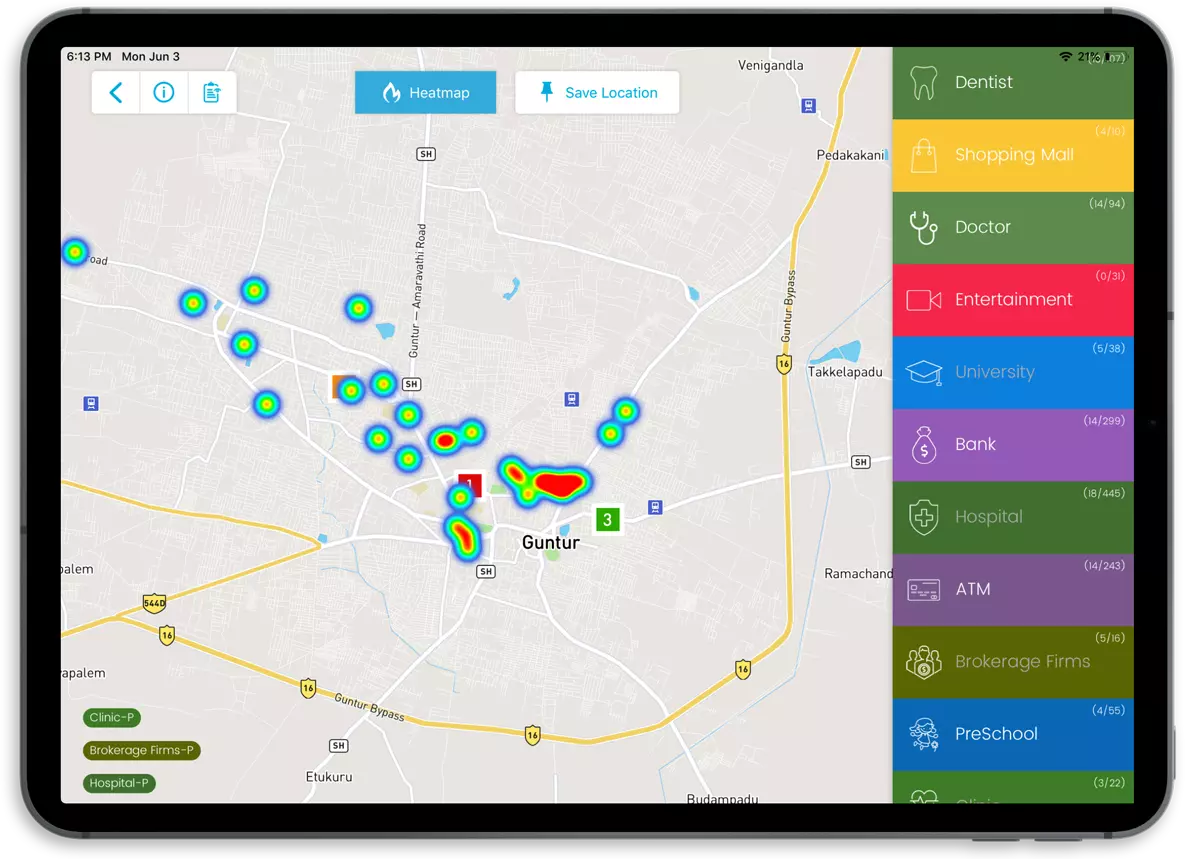Tap the Entertainment video camera icon
The width and height of the screenshot is (1200, 859).
[x=923, y=300]
